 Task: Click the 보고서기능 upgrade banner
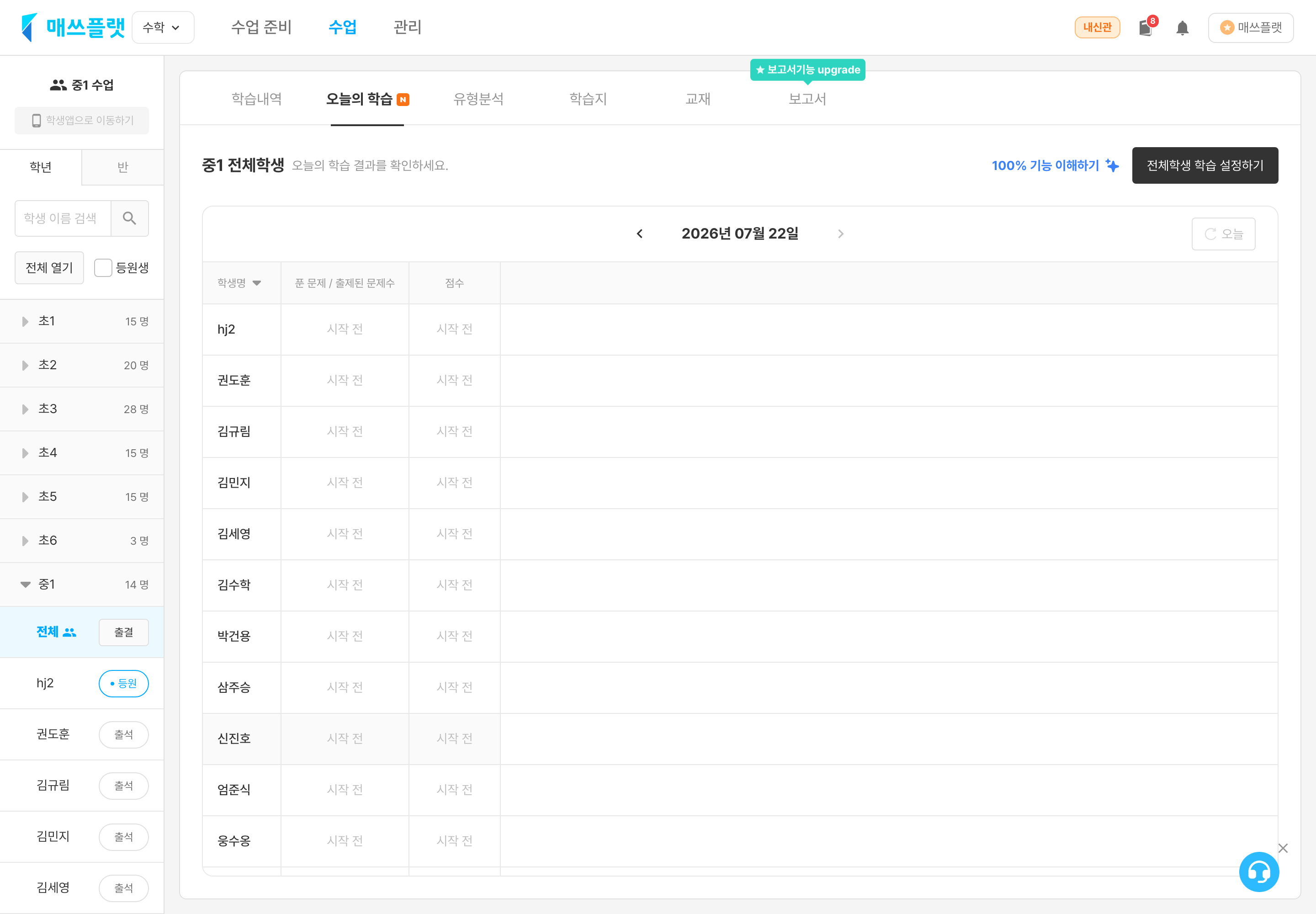pos(807,70)
